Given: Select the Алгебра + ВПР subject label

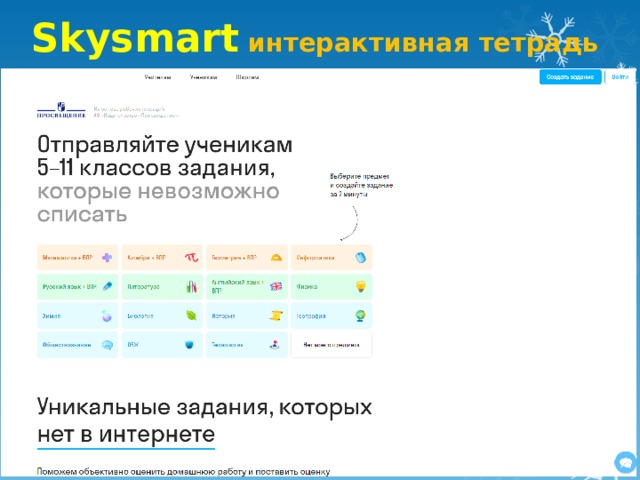Looking at the screenshot, I should click(x=147, y=258).
